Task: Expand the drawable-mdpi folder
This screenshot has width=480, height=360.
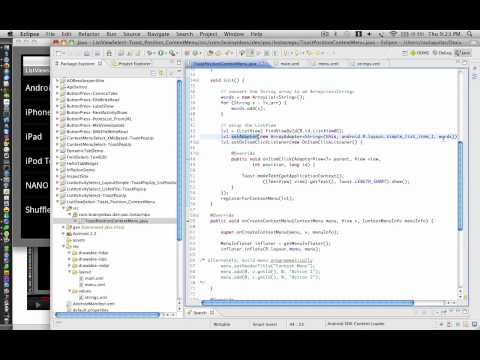Action: (x=70, y=265)
